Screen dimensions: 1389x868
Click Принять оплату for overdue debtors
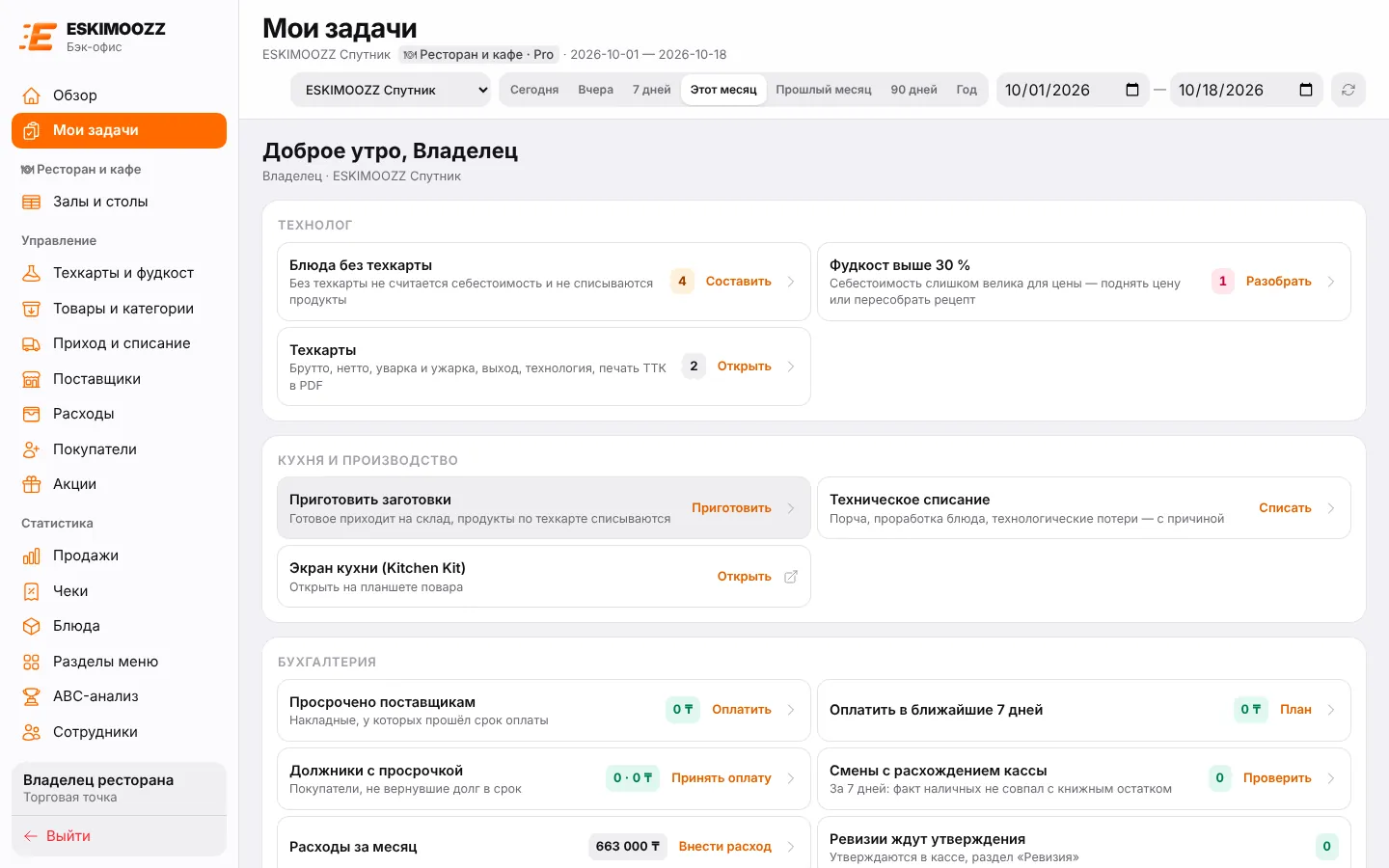coord(722,778)
